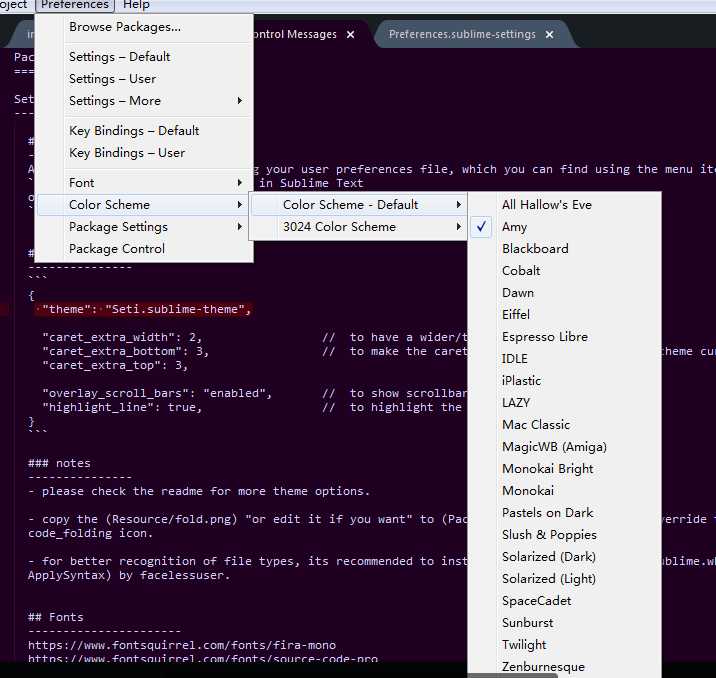The image size is (716, 678).
Task: Choose Eiffel color scheme
Action: (x=564, y=314)
